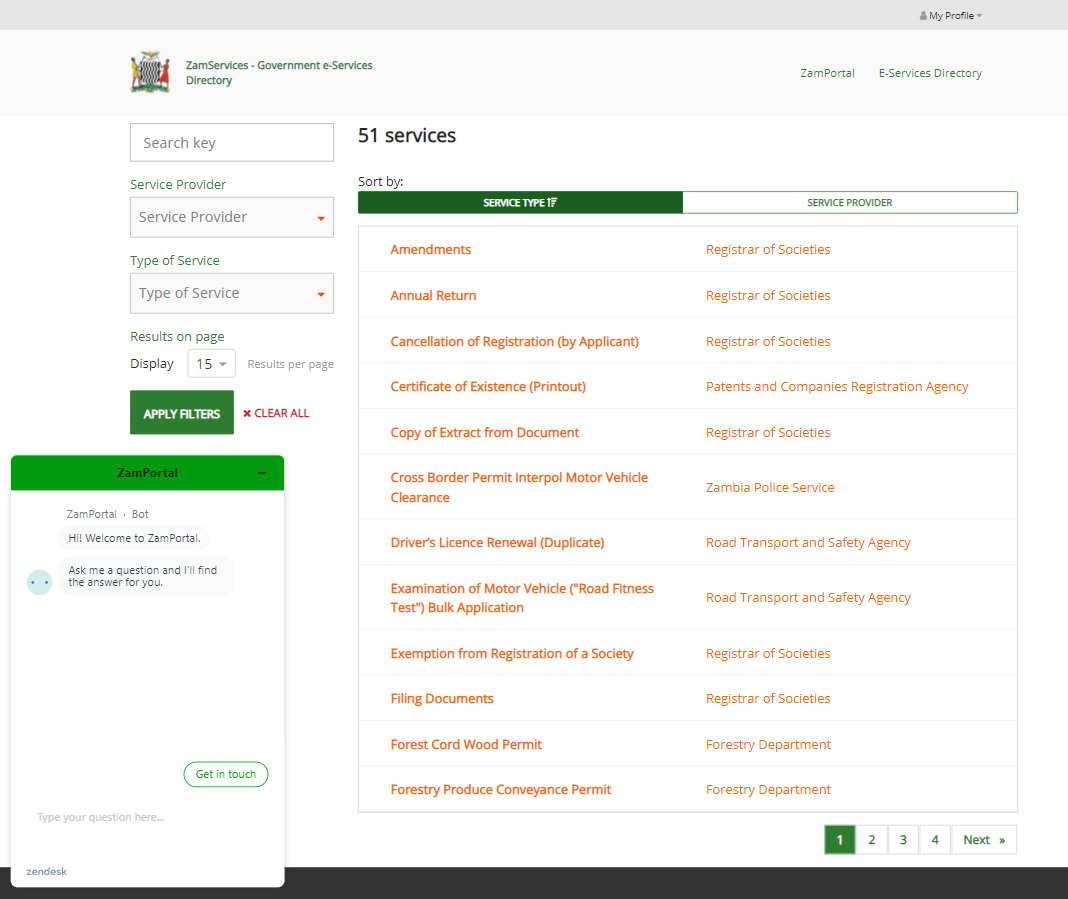Go to results page 3
The height and width of the screenshot is (899, 1068).
(x=903, y=840)
